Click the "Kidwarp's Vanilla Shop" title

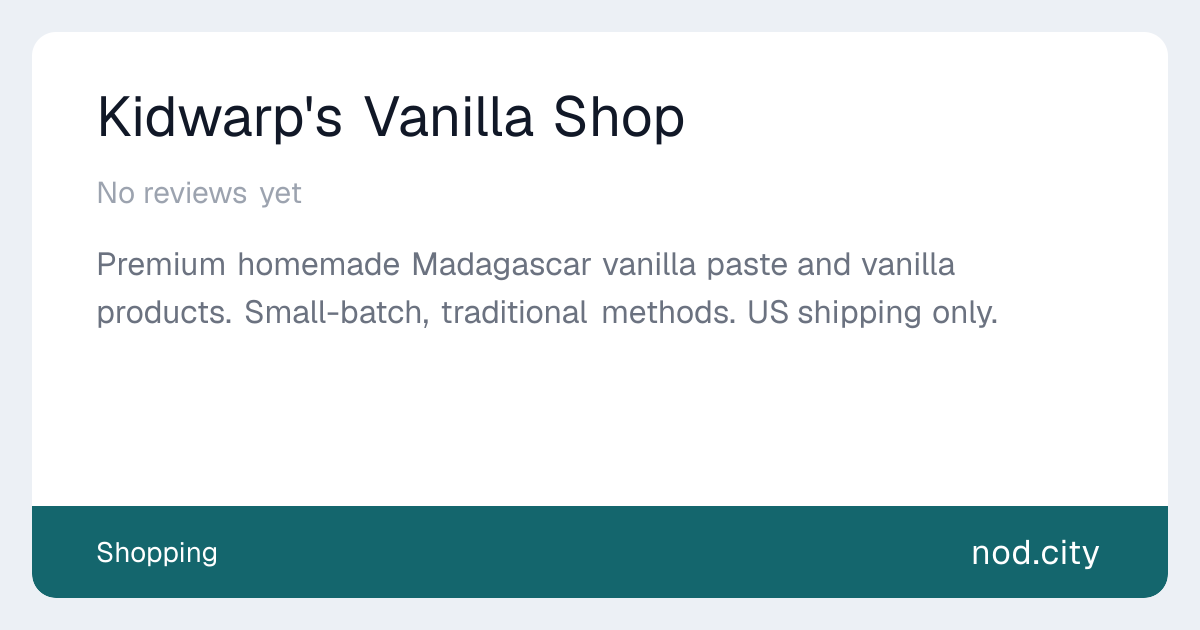(390, 118)
